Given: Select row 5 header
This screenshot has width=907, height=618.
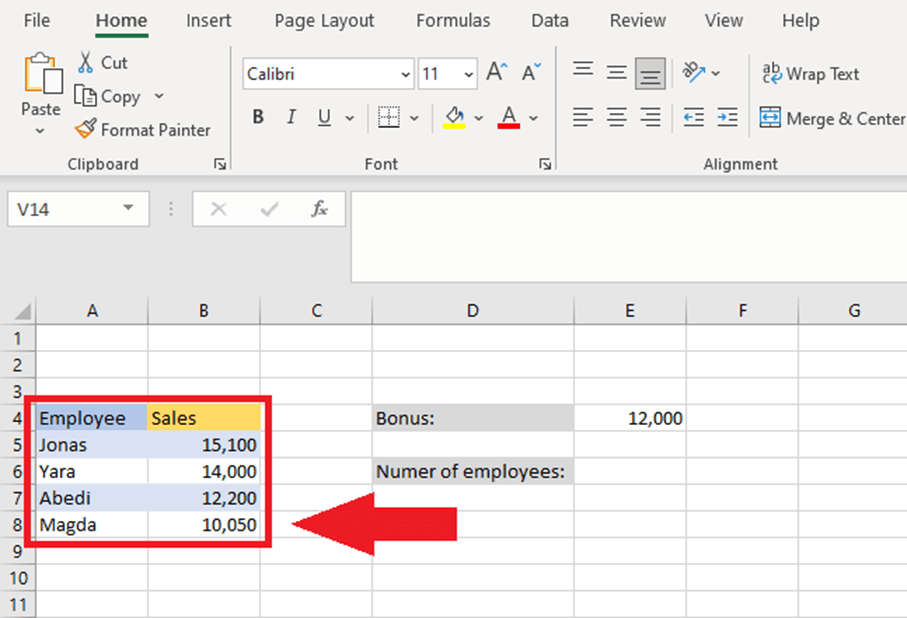Looking at the screenshot, I should [17, 445].
